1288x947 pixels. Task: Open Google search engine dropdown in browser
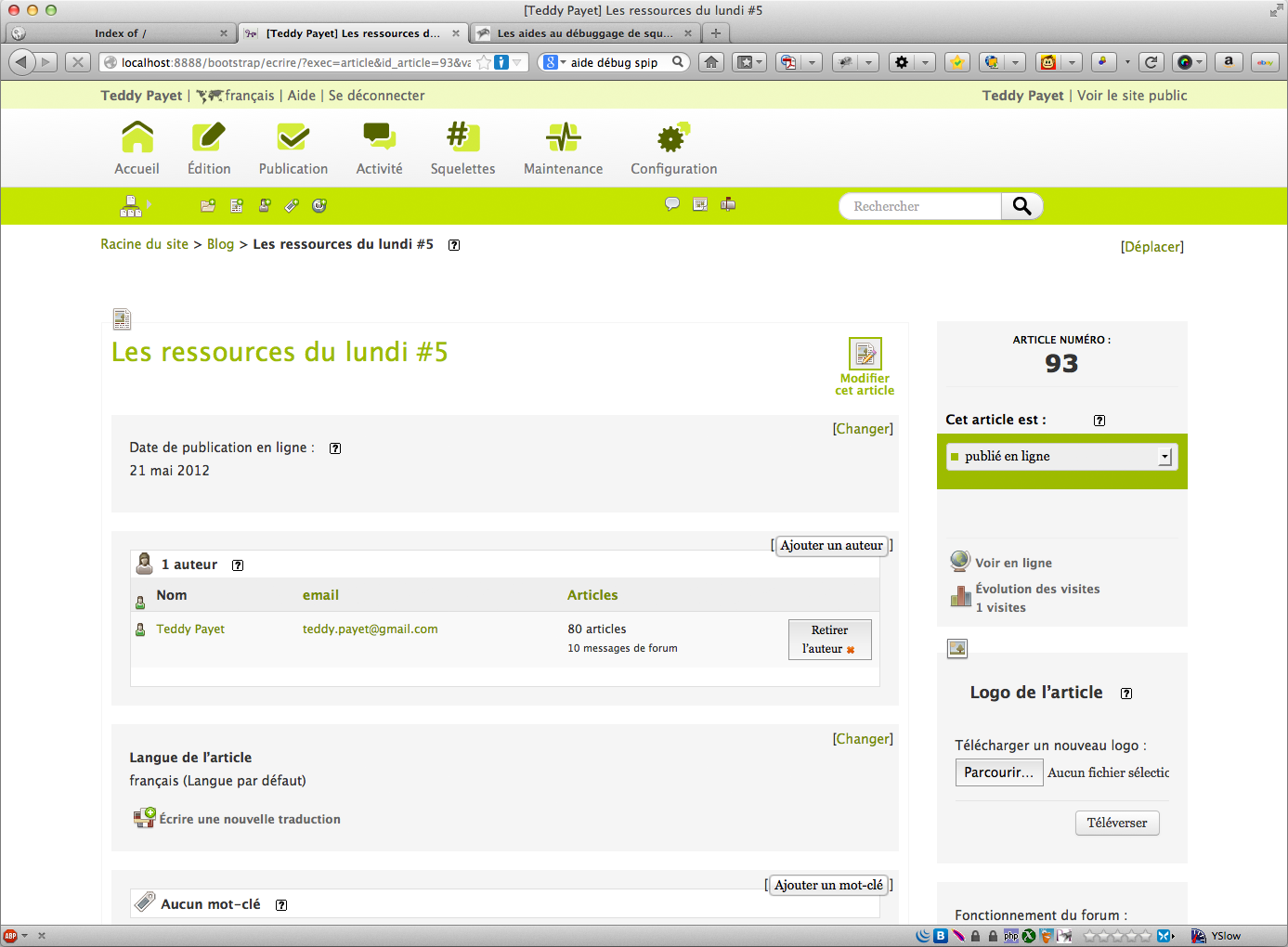pos(554,62)
